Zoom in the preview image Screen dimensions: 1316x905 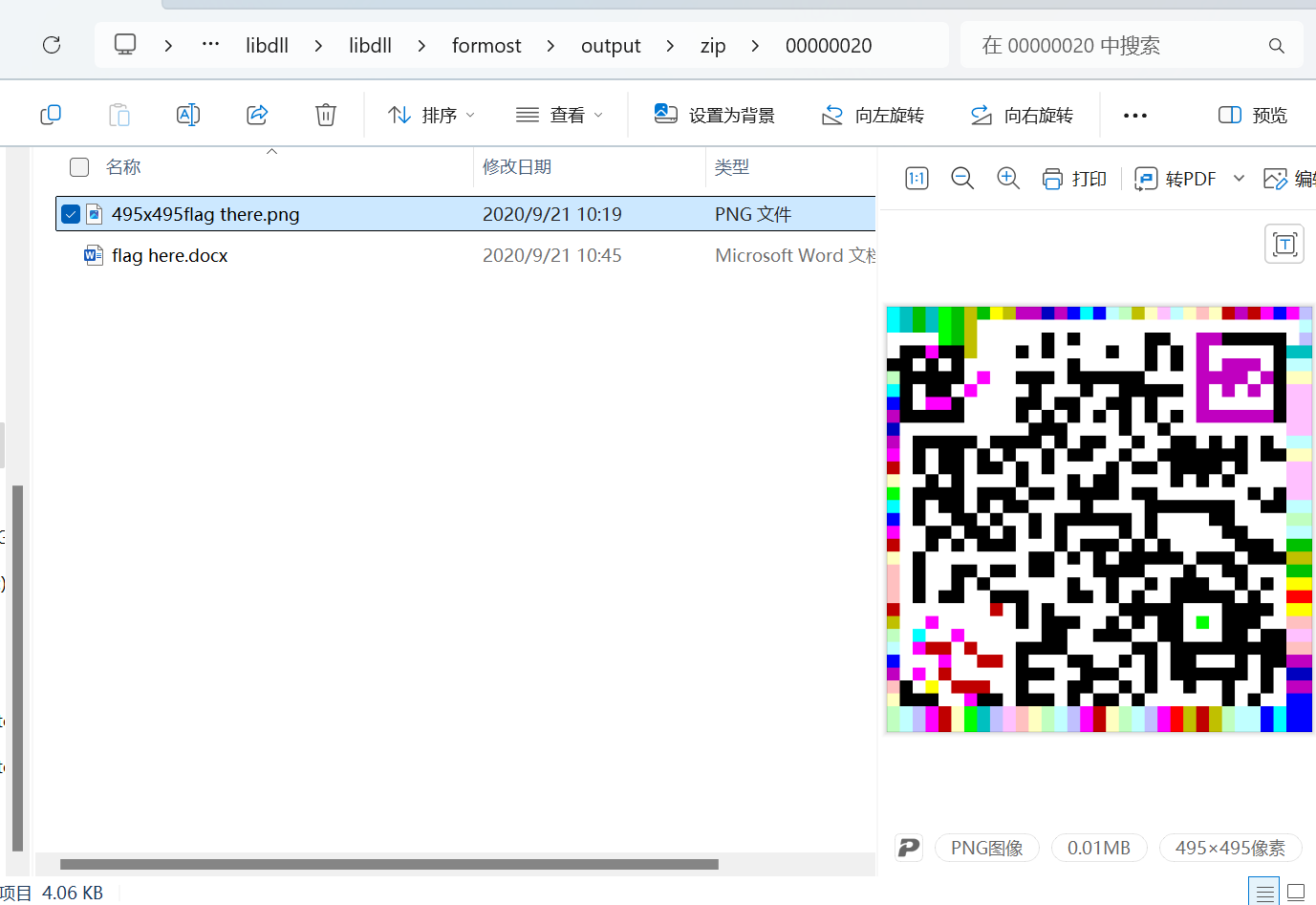1008,179
